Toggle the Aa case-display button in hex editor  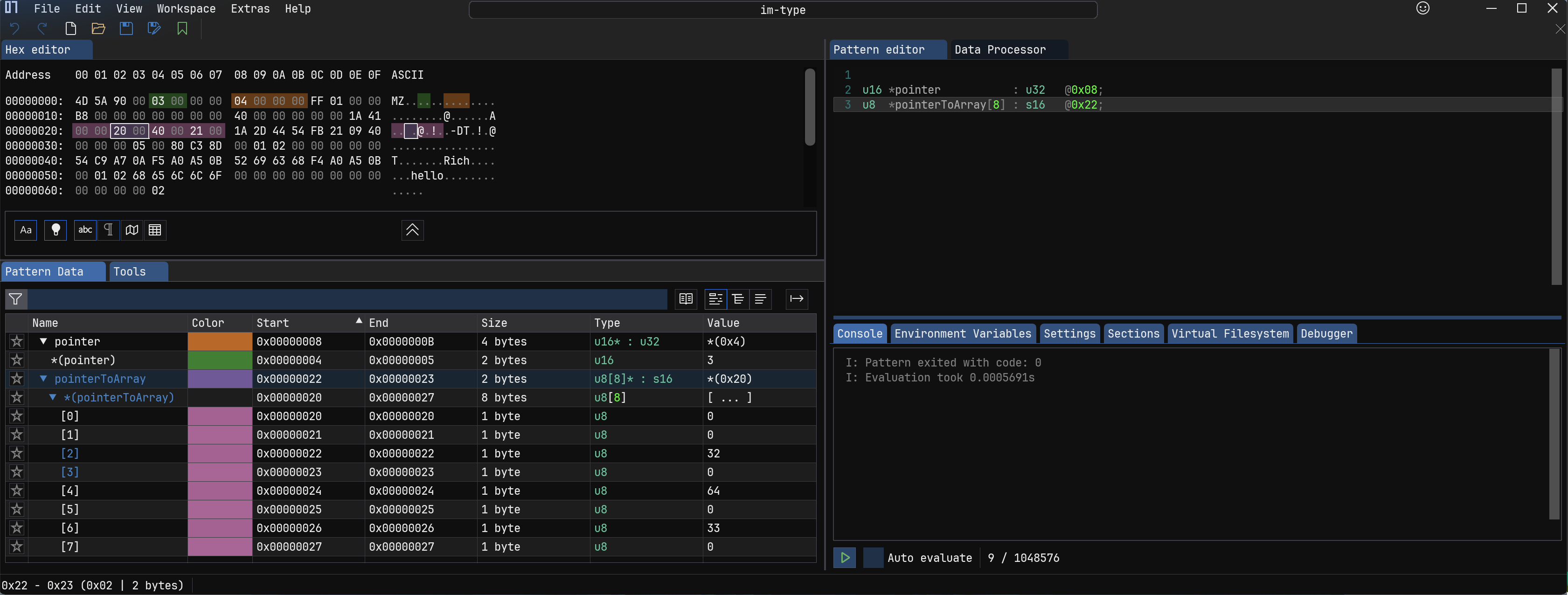[x=26, y=230]
